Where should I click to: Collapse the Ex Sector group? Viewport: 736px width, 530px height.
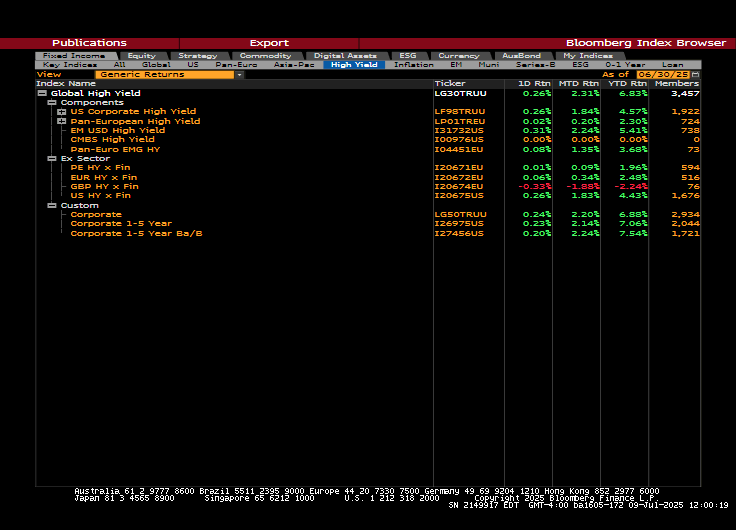[52, 159]
